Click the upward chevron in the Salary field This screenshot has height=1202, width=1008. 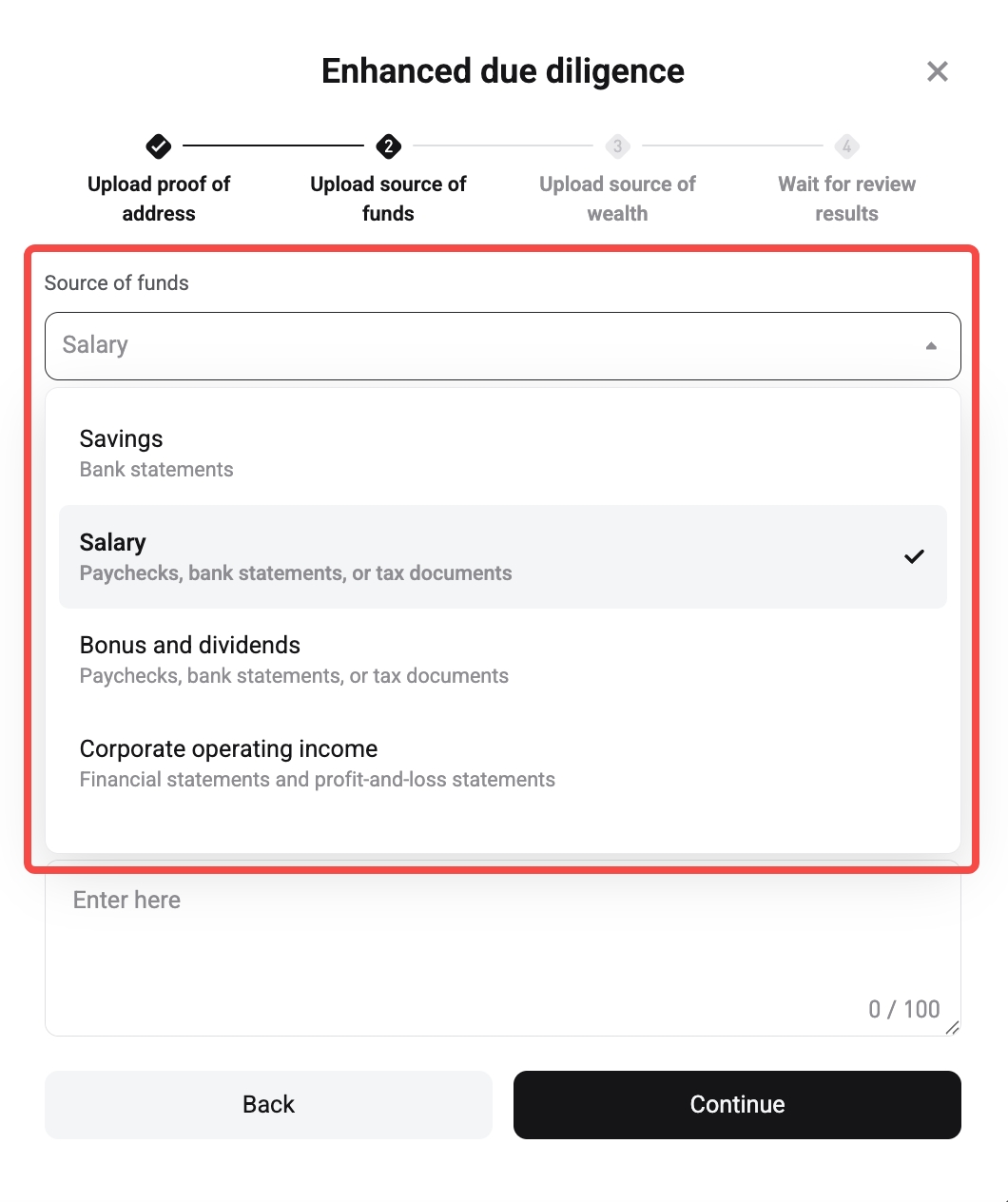[931, 345]
